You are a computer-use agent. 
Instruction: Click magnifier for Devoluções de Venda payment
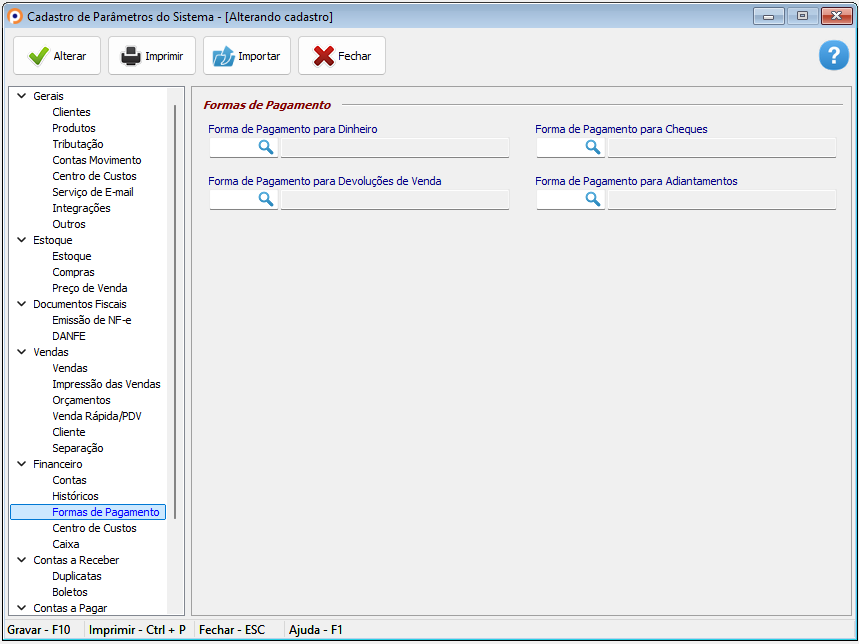(266, 199)
